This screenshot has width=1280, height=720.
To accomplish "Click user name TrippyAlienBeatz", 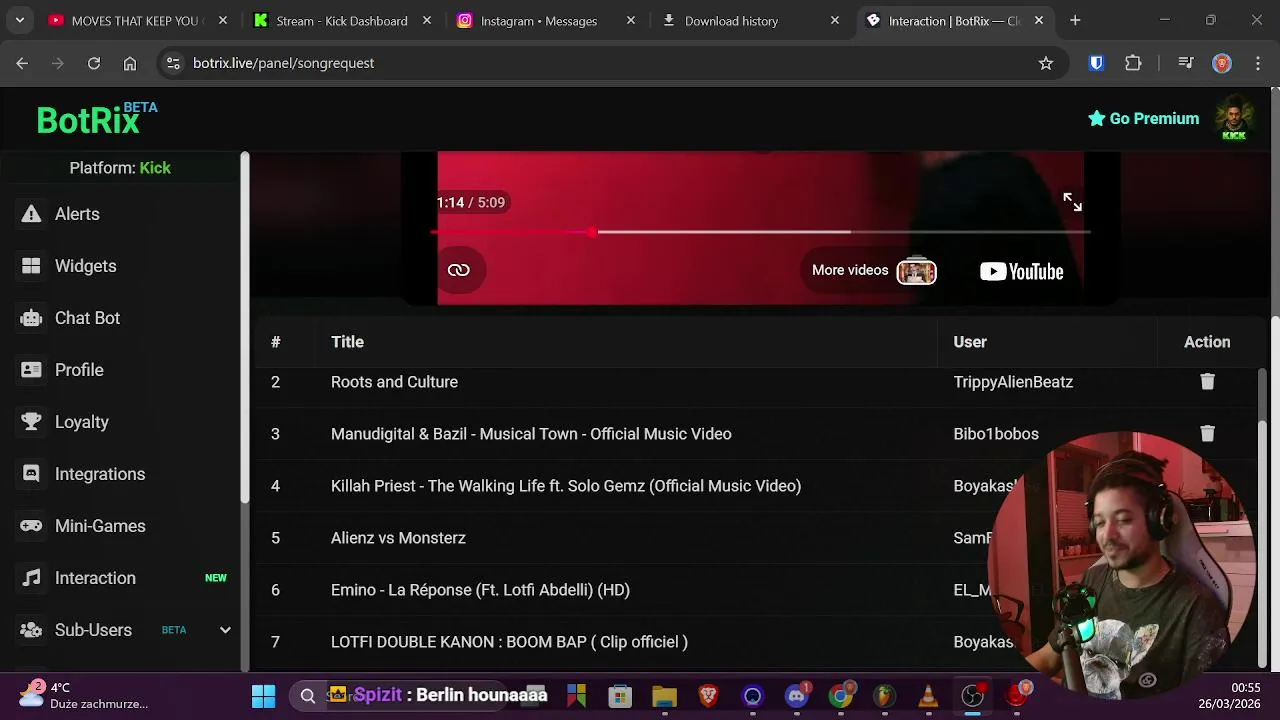I will (1013, 382).
